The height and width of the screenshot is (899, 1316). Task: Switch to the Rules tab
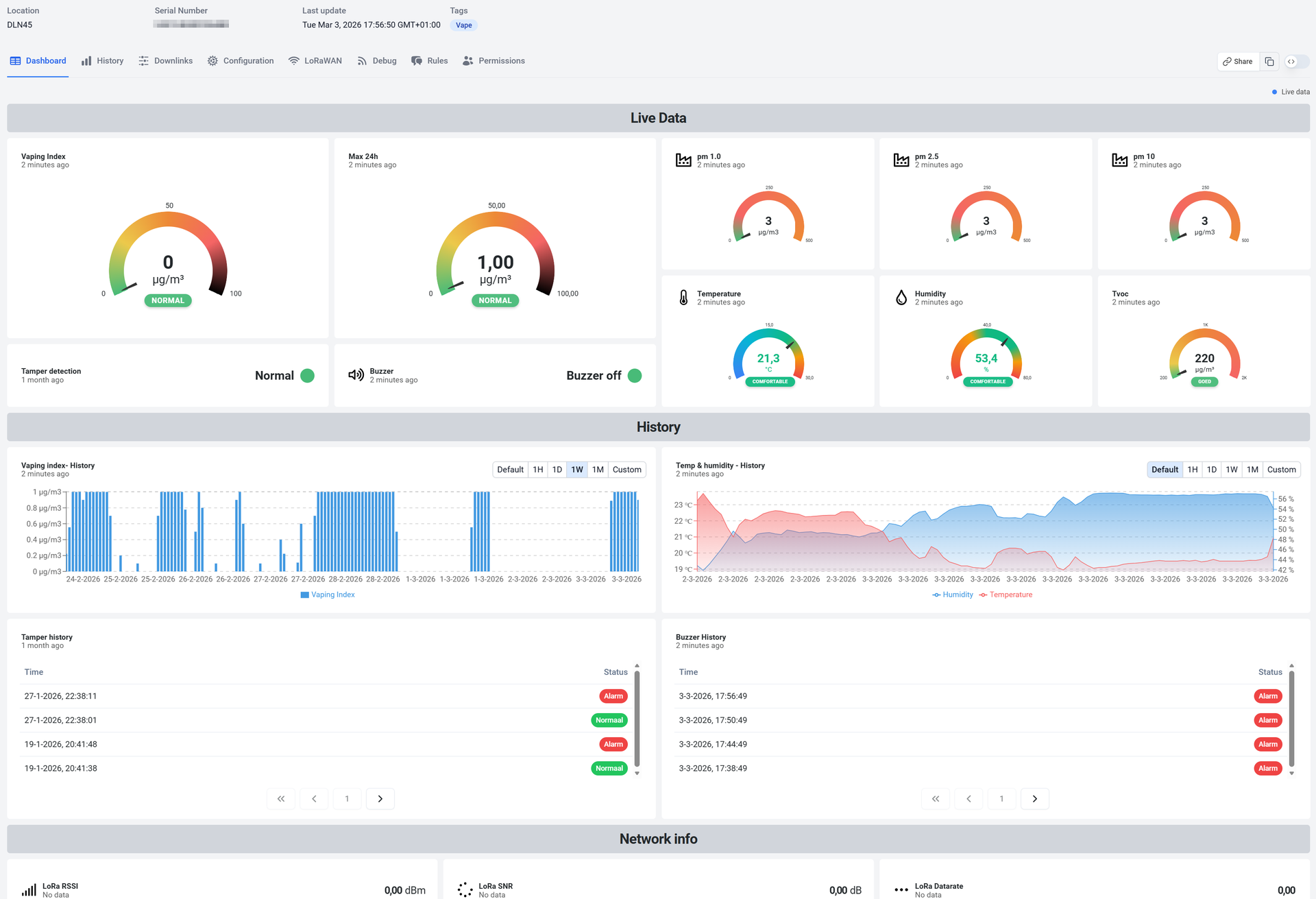430,61
